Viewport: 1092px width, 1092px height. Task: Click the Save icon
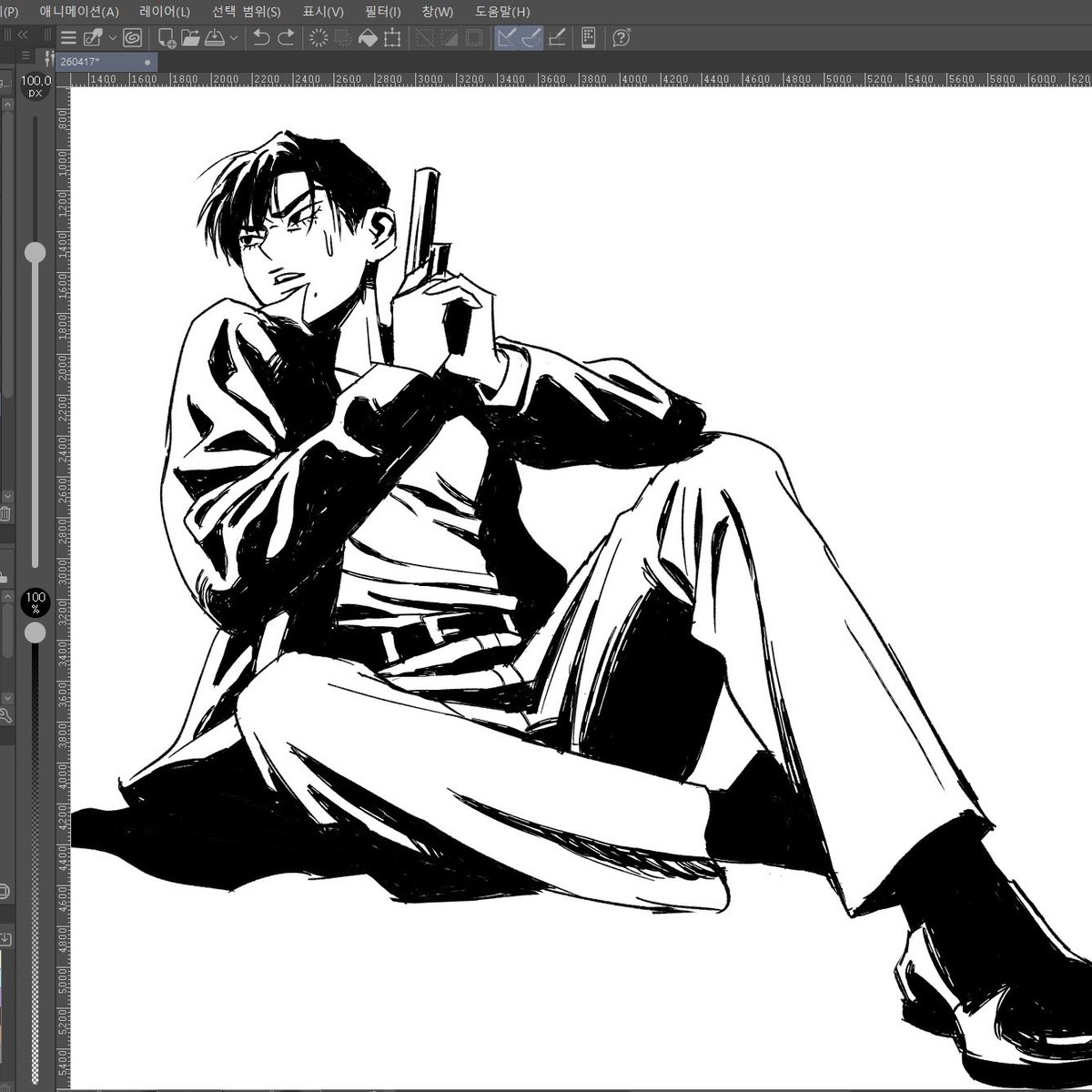(214, 38)
